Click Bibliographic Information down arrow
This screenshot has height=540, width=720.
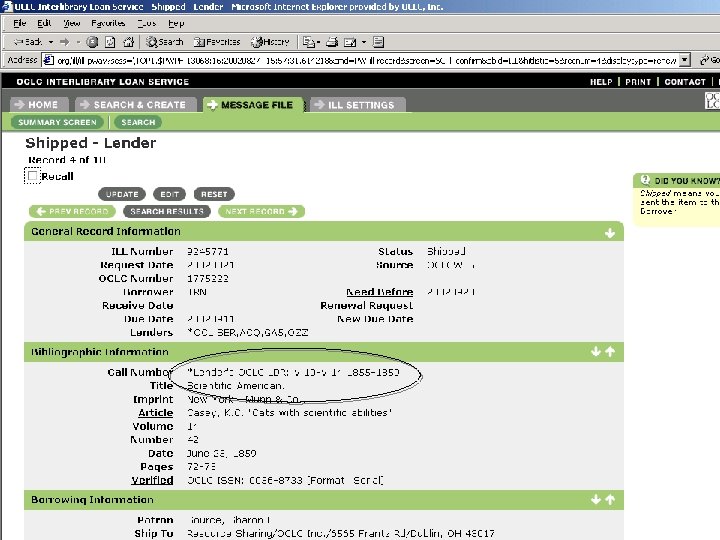(596, 352)
